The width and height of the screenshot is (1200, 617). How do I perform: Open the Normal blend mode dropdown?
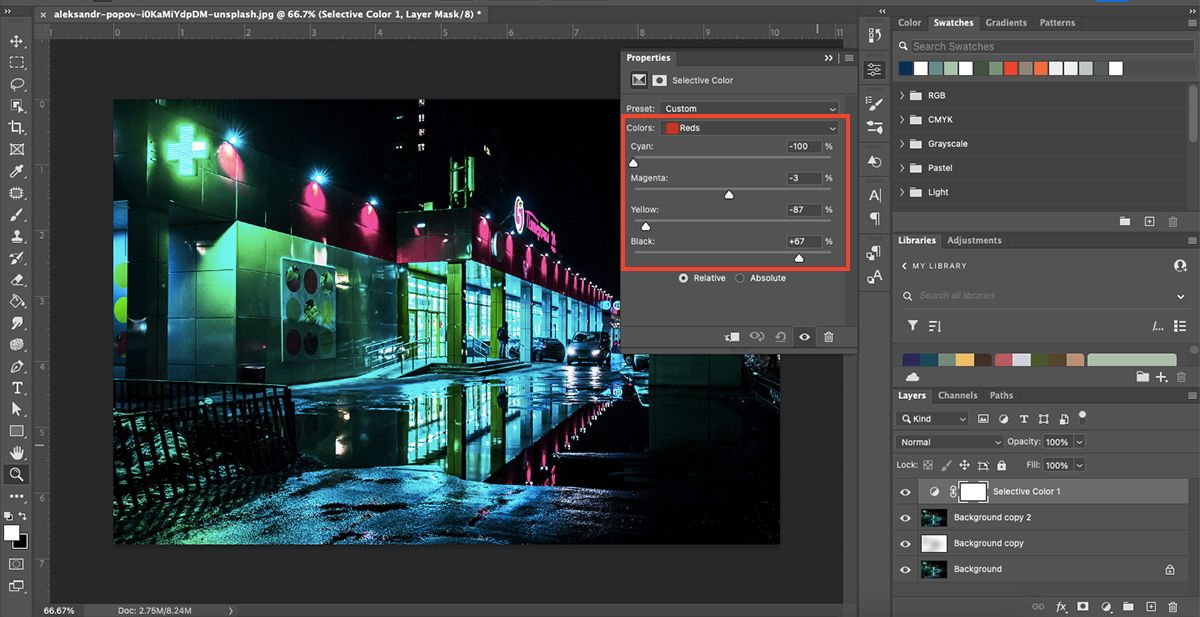[x=948, y=441]
